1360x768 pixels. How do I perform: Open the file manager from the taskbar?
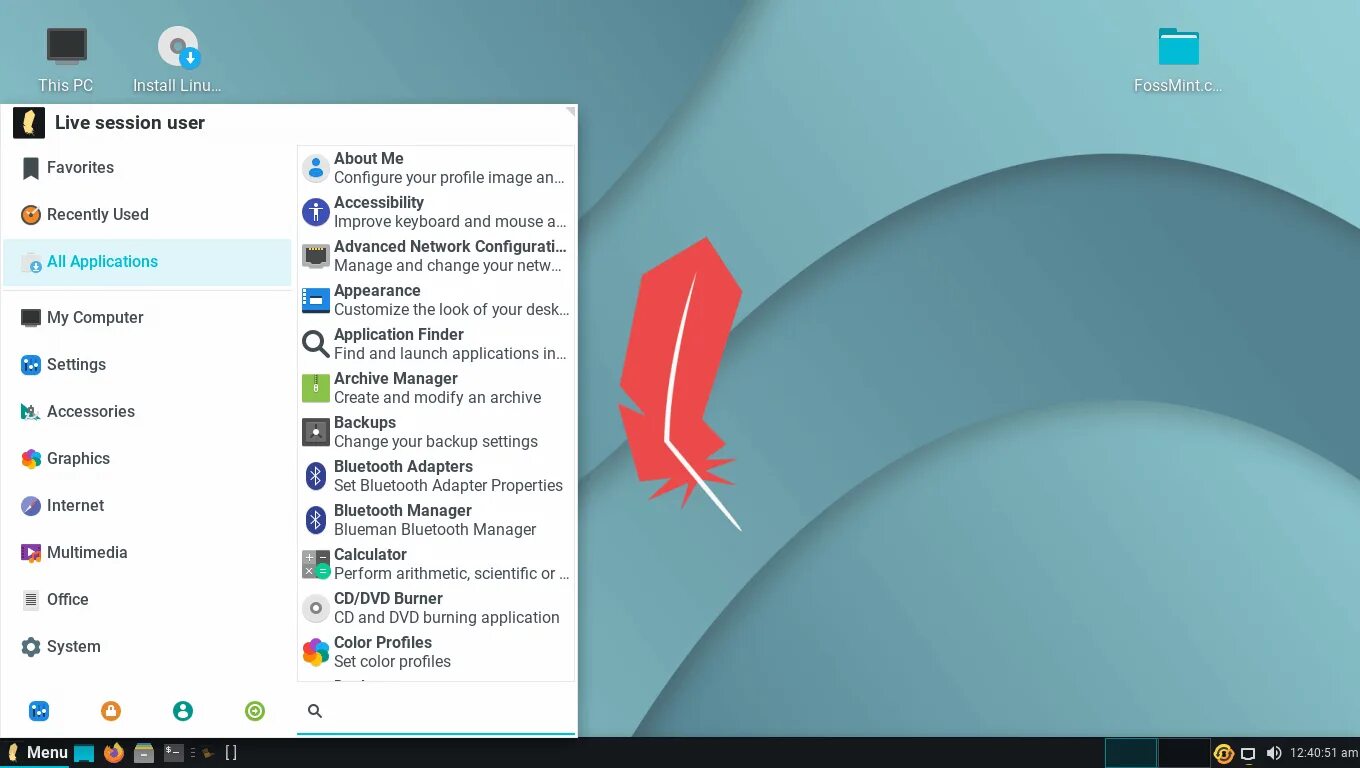(144, 753)
